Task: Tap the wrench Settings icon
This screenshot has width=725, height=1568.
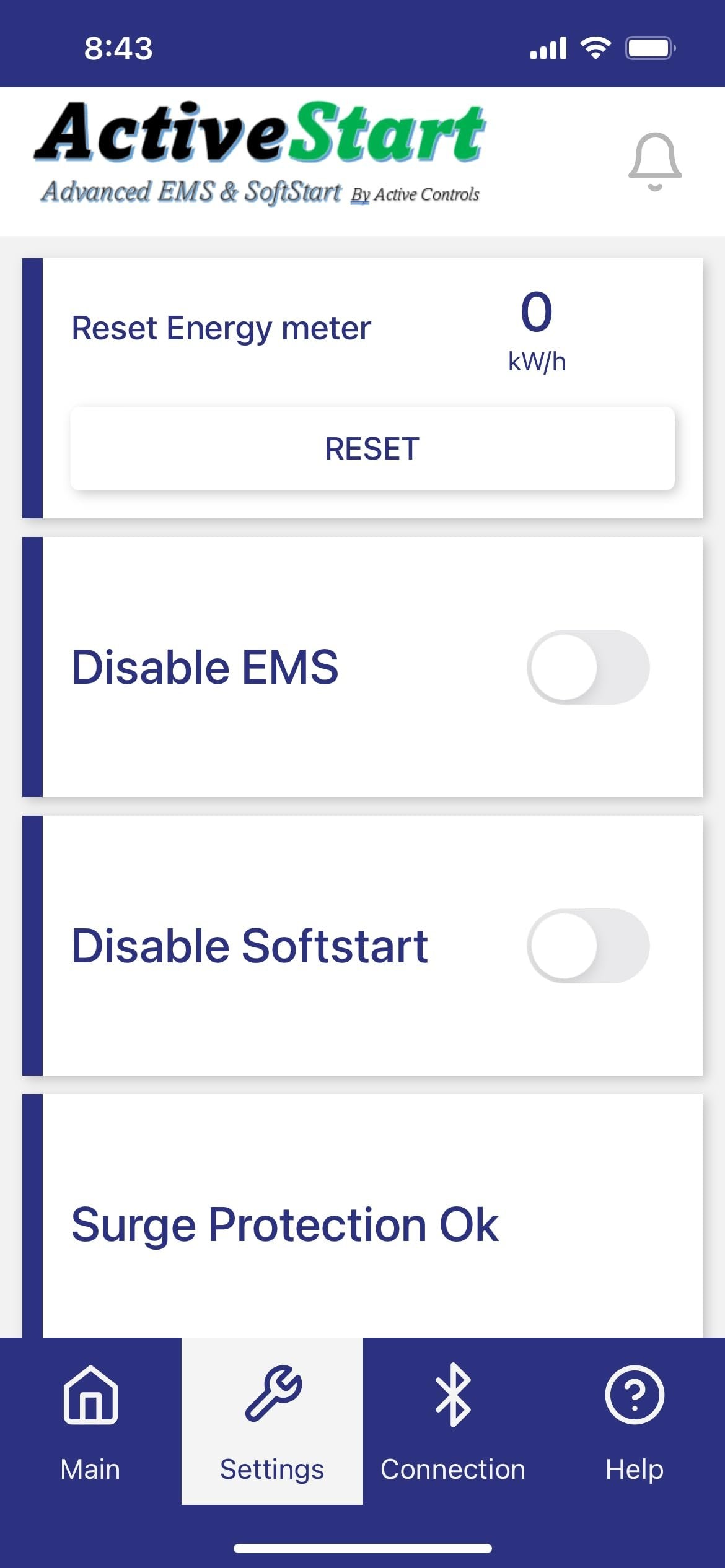Action: click(x=273, y=1393)
